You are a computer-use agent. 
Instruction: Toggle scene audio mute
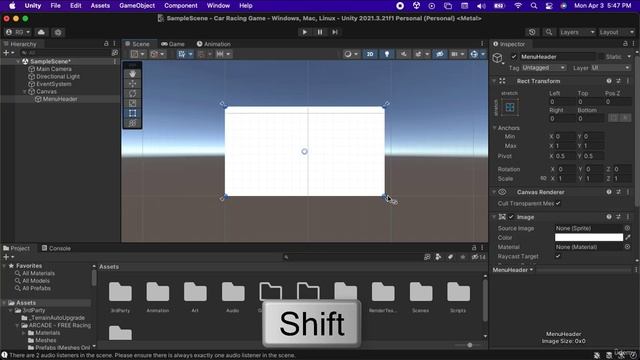point(403,54)
